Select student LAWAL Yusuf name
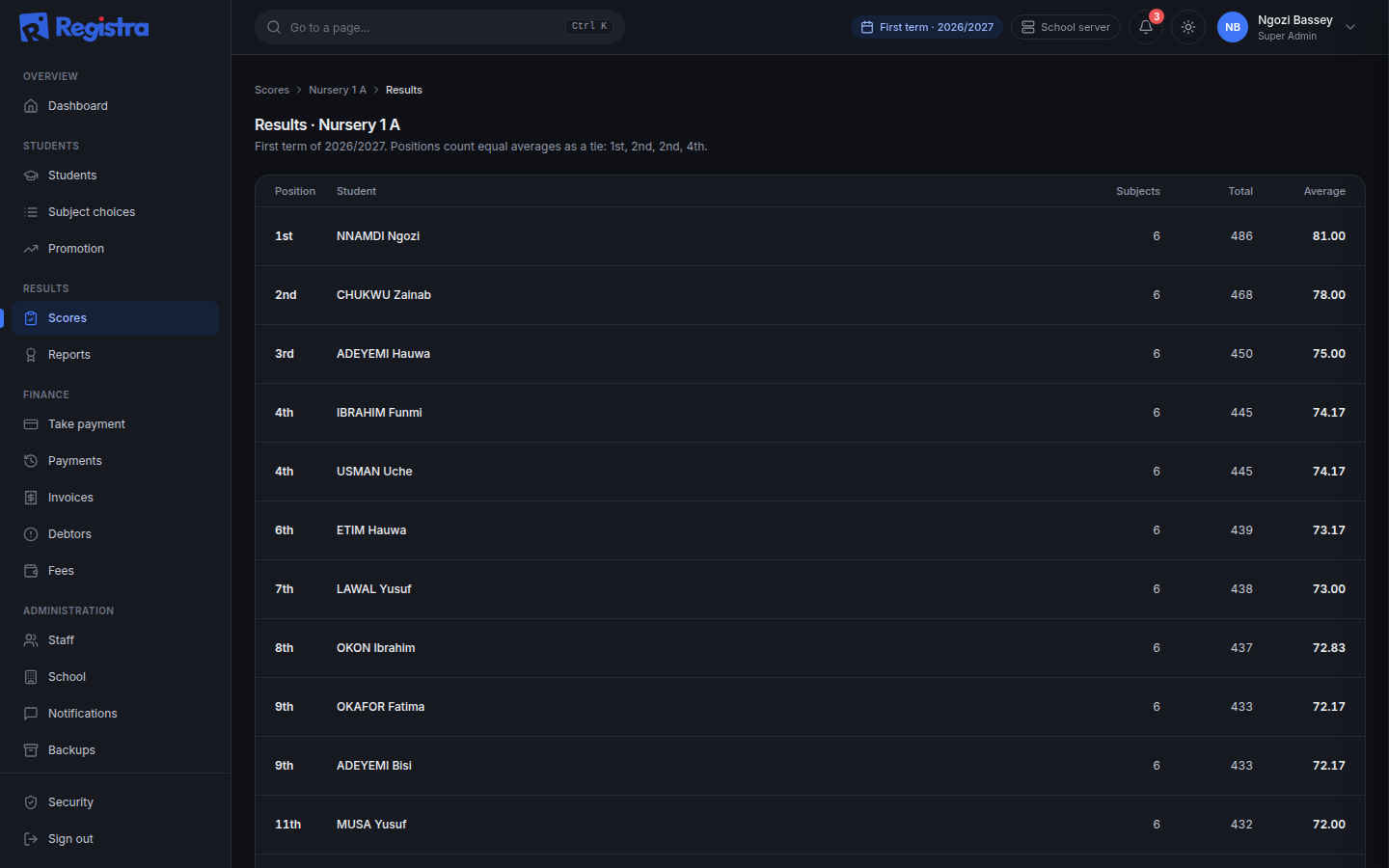1389x868 pixels. click(x=374, y=589)
